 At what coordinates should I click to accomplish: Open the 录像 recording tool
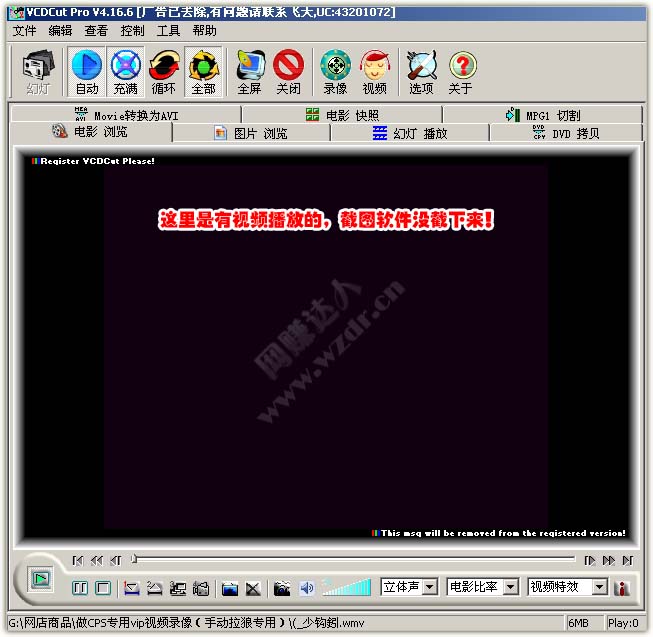coord(335,72)
